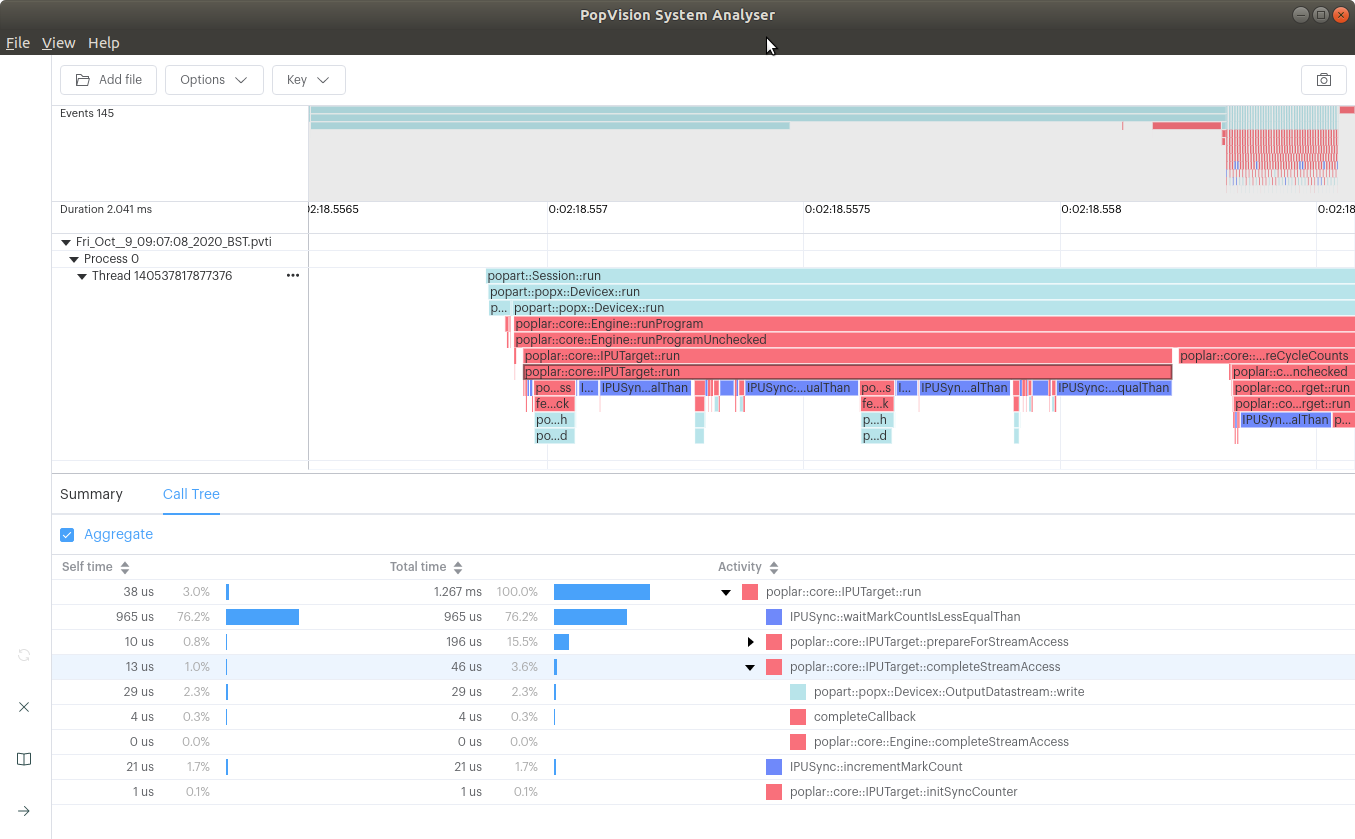The width and height of the screenshot is (1355, 839).
Task: Sort by the Self time column arrows
Action: pyautogui.click(x=125, y=568)
